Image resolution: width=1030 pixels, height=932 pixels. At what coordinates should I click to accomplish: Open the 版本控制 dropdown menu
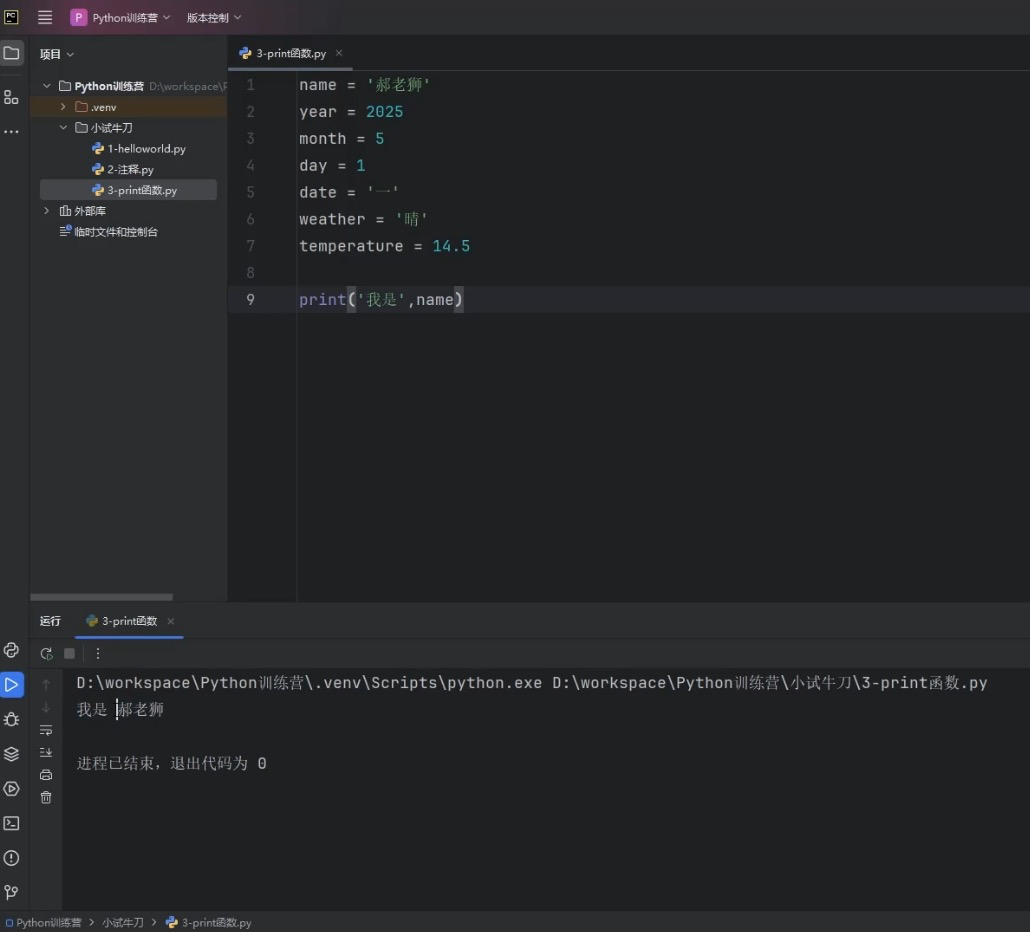pos(214,18)
